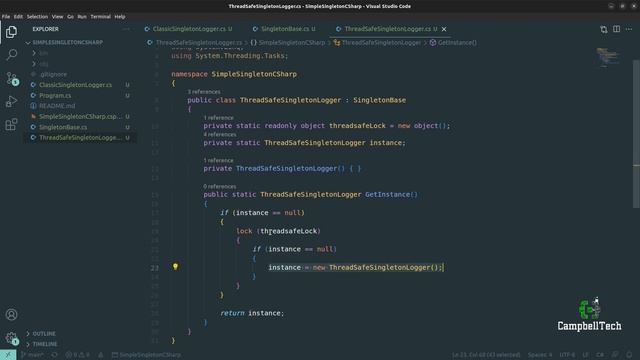
Task: Open the Go menu
Action: (71, 17)
